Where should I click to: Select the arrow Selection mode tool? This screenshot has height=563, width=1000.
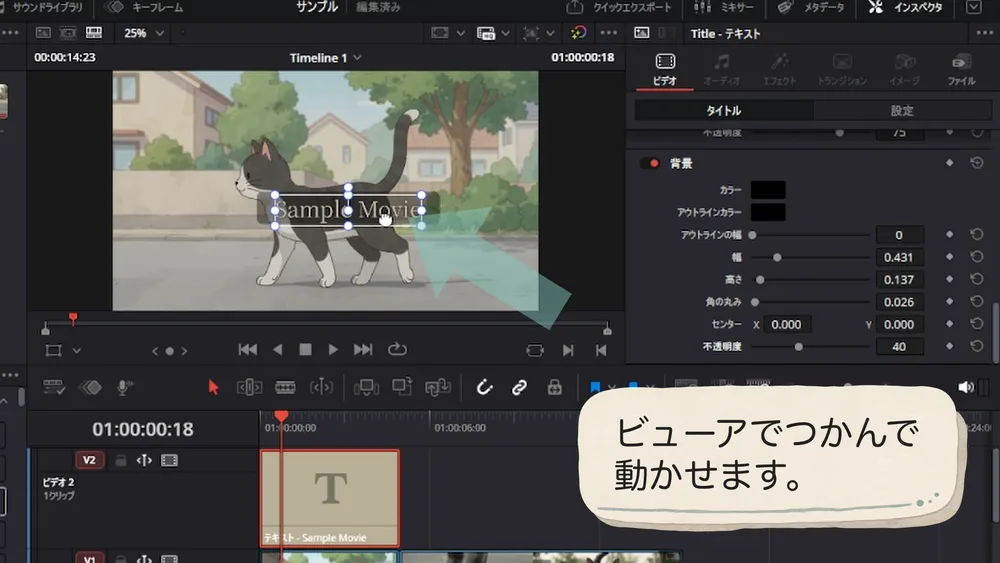tap(214, 387)
